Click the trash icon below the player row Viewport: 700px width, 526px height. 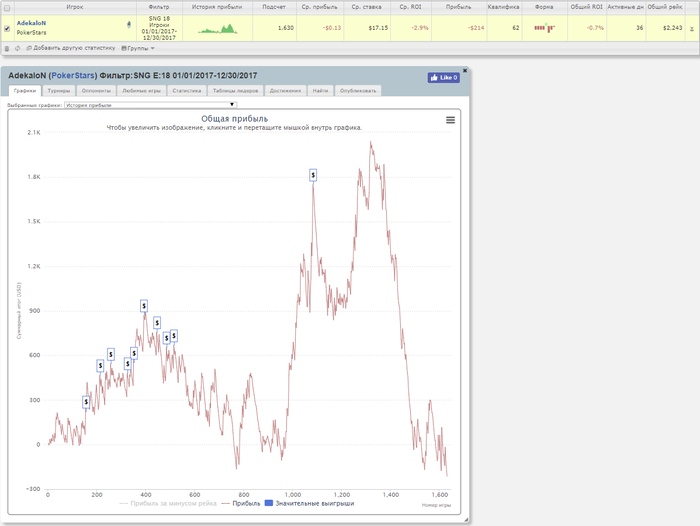[7, 48]
